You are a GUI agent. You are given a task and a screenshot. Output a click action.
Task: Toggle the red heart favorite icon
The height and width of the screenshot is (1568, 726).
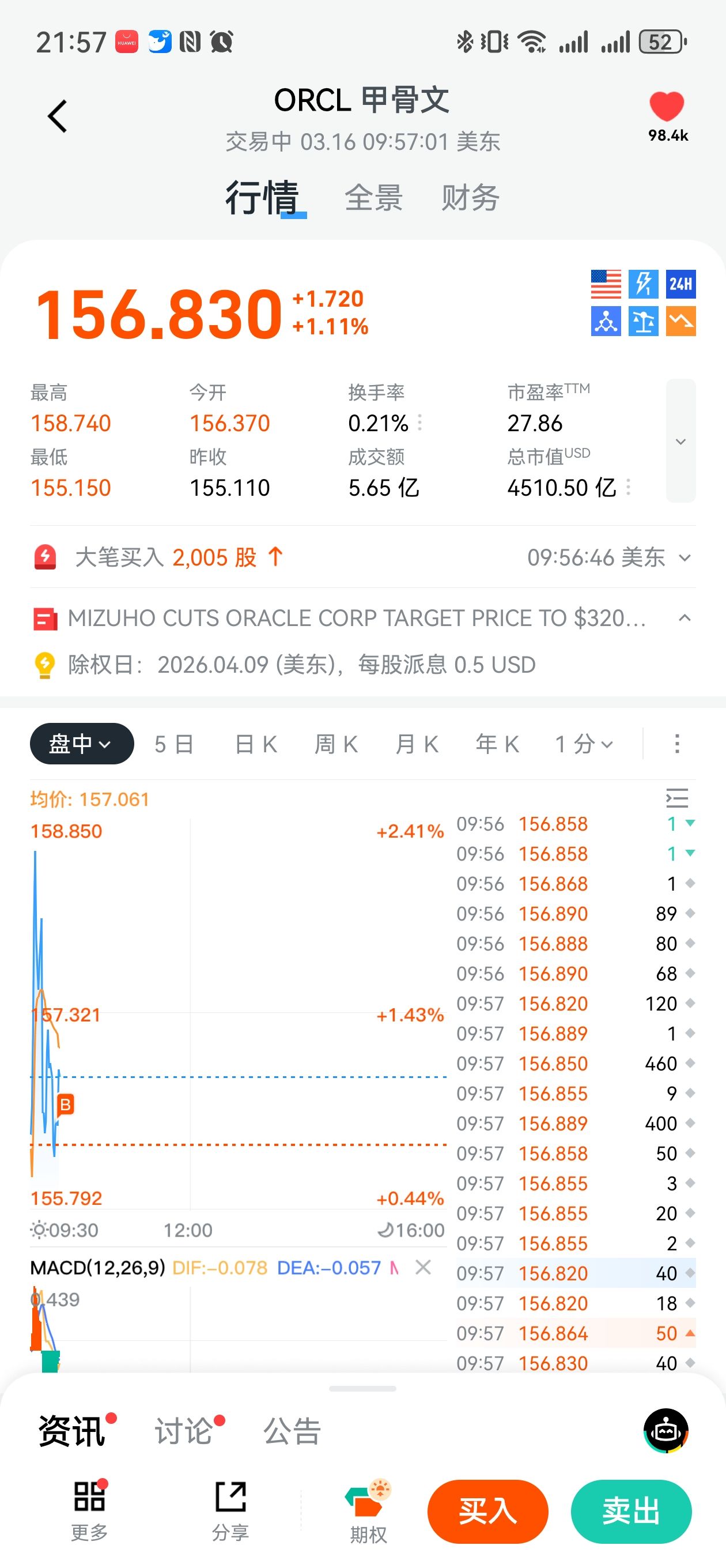(x=667, y=107)
